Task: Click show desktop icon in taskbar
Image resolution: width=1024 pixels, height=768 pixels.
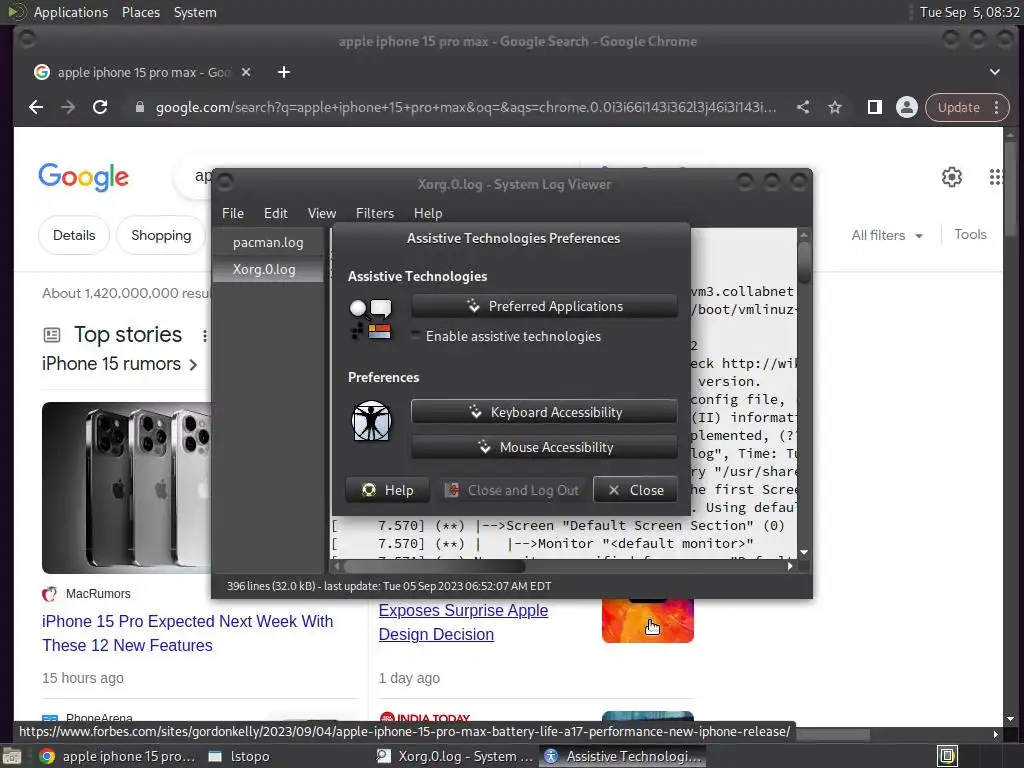Action: [x=12, y=756]
